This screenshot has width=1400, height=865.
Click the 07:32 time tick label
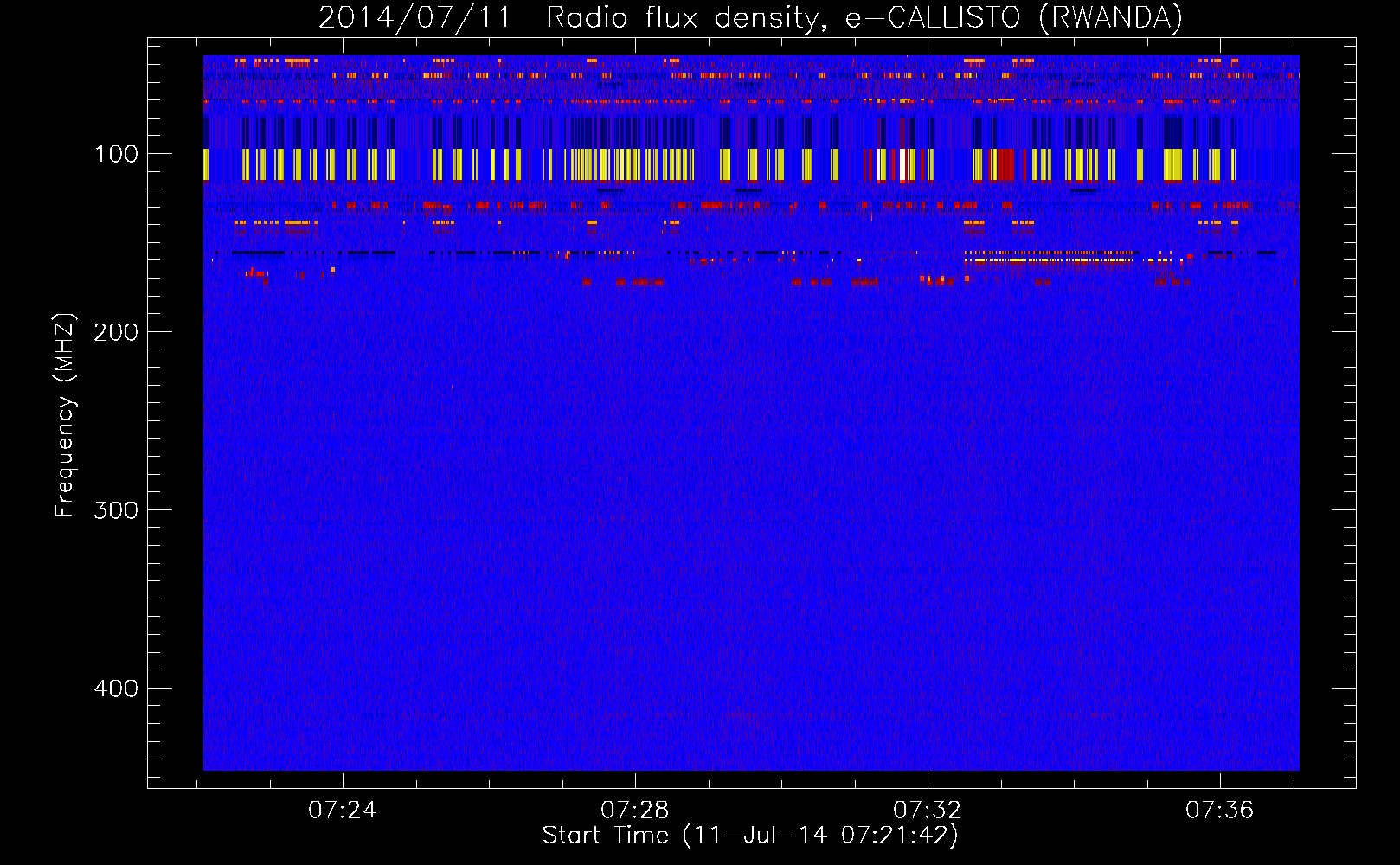pyautogui.click(x=928, y=810)
